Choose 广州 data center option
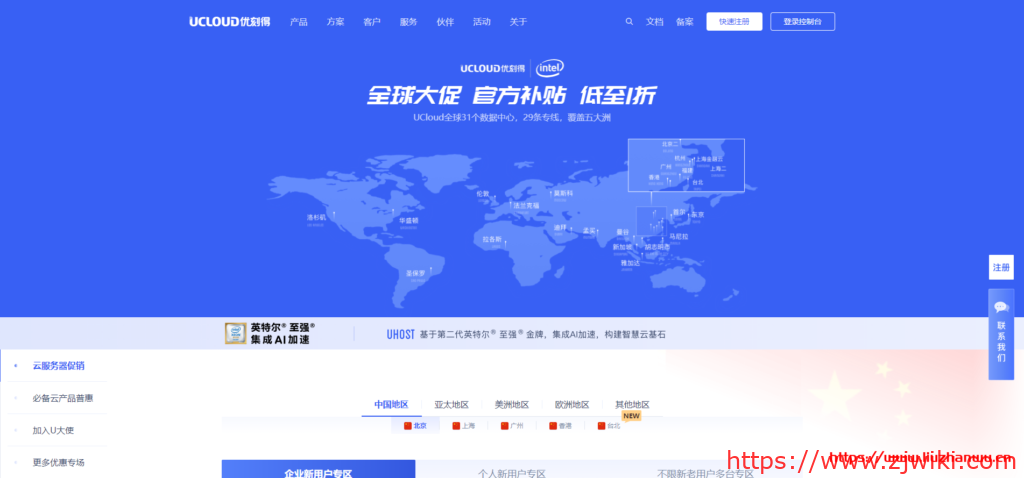The image size is (1024, 478). click(512, 425)
